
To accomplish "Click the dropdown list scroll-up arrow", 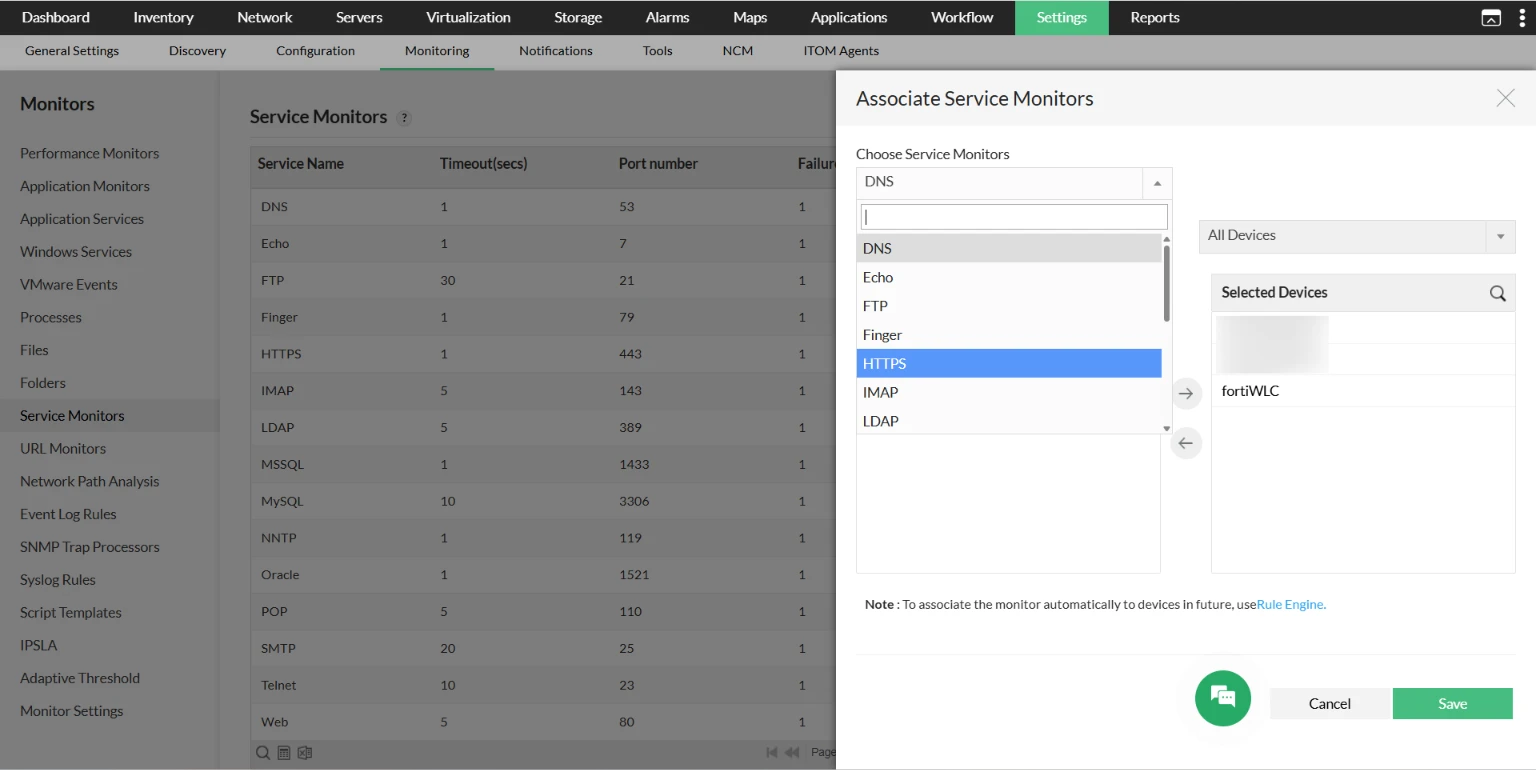I will (1166, 240).
